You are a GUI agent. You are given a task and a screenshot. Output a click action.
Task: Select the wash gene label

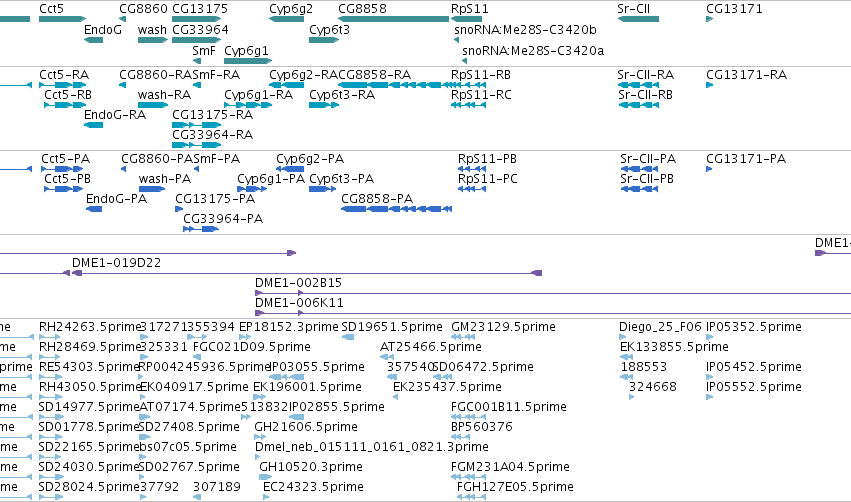152,30
